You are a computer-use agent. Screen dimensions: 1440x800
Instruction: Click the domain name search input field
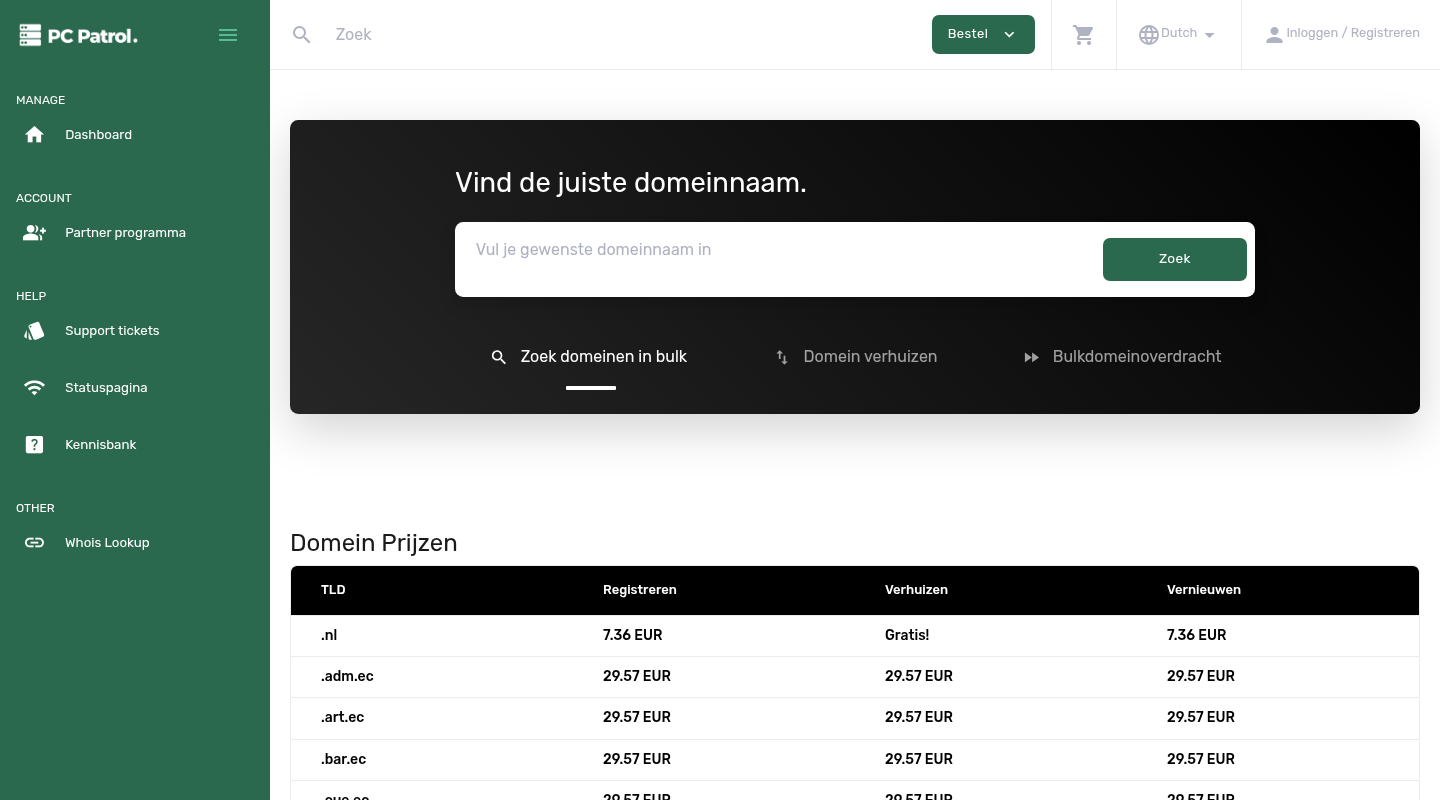click(700, 250)
